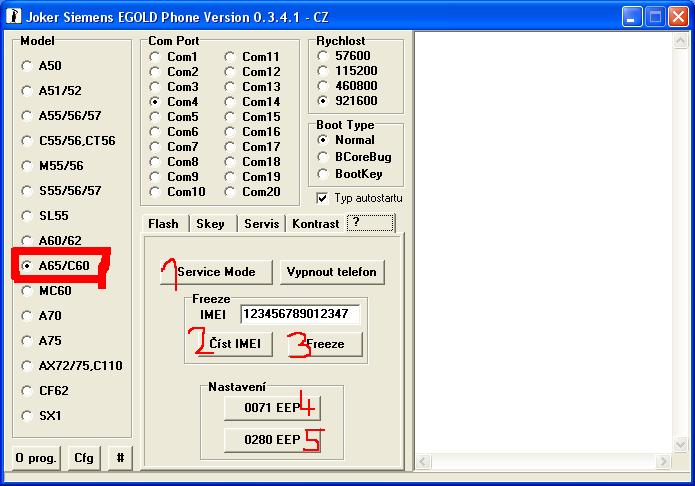Click the # button
This screenshot has height=486, width=695.
coord(120,458)
